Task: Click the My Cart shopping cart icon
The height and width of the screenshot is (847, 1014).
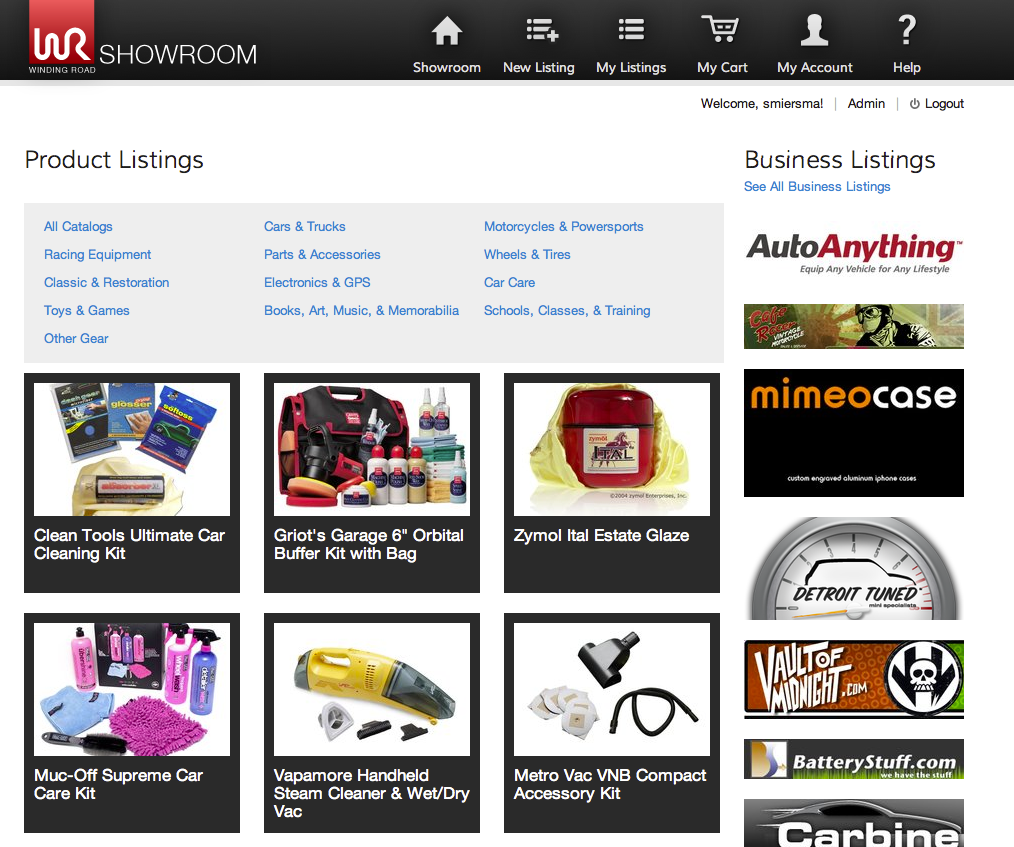Action: [720, 29]
